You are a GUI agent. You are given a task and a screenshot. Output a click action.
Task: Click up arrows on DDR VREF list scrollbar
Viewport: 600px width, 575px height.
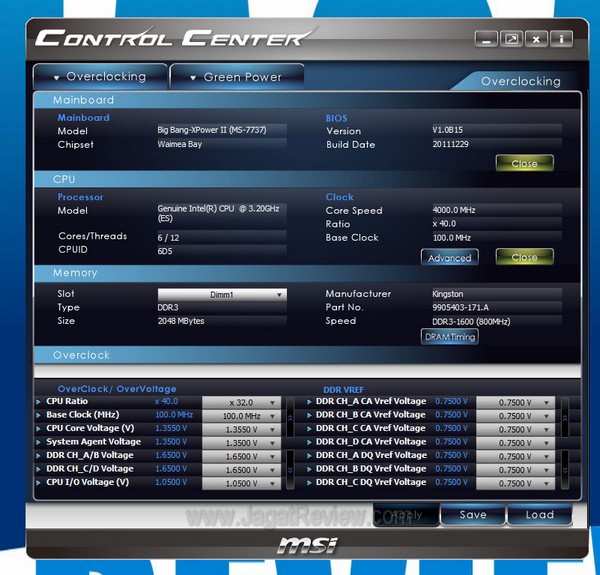565,417
